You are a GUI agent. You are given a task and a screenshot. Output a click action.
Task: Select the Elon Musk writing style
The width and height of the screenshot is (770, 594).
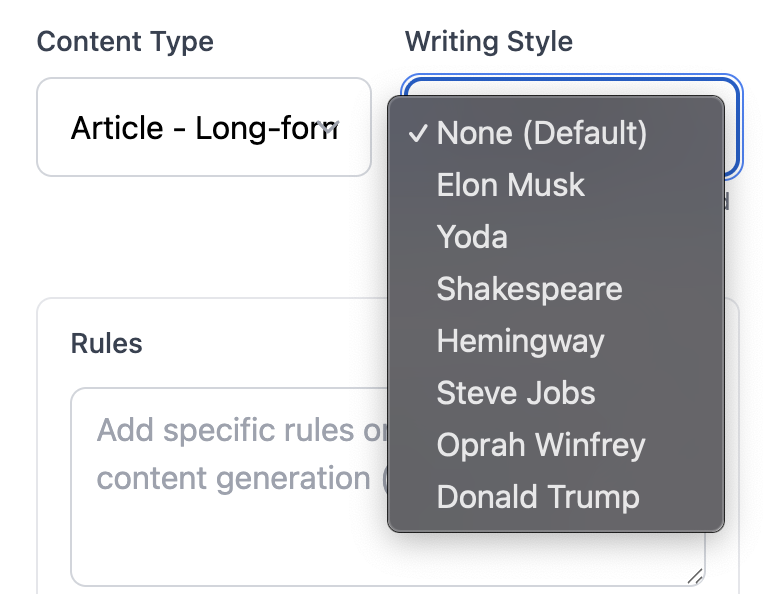pos(510,185)
